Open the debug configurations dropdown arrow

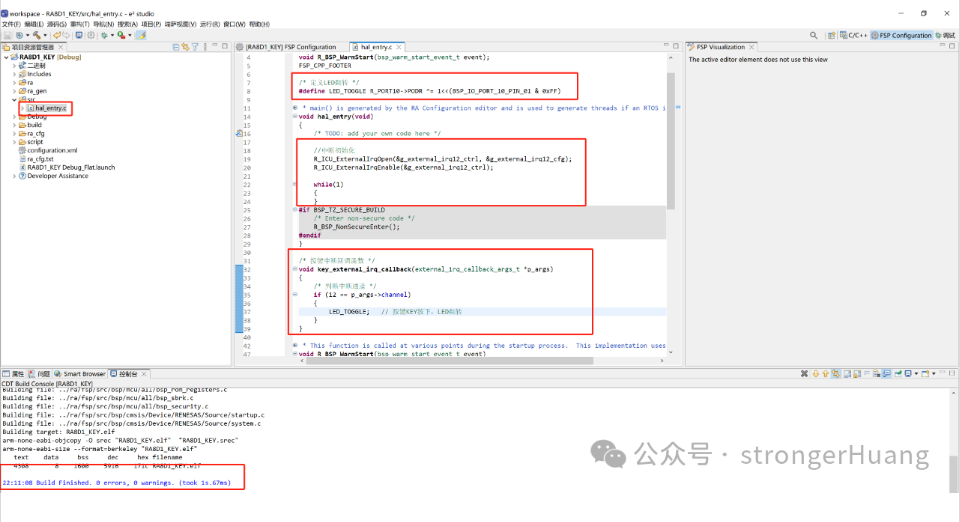click(113, 35)
